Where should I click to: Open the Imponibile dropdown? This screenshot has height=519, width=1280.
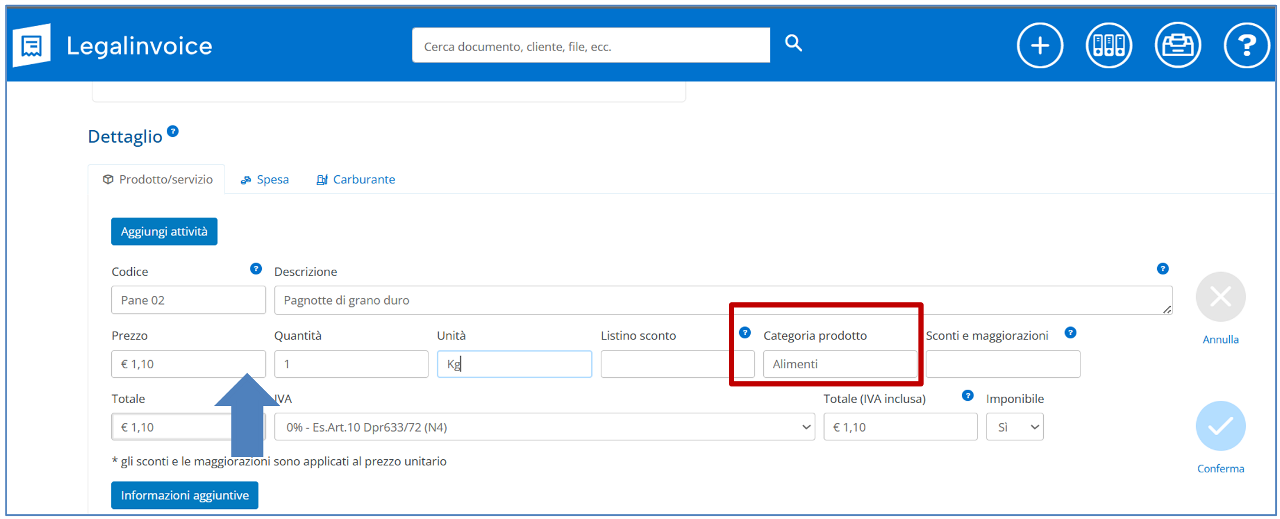pyautogui.click(x=1014, y=427)
